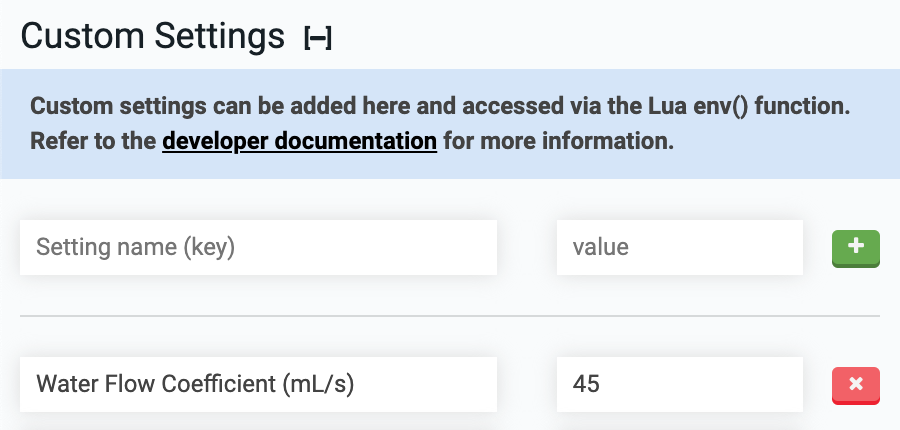The height and width of the screenshot is (430, 900).
Task: Click the empty value input field
Action: pyautogui.click(x=679, y=247)
